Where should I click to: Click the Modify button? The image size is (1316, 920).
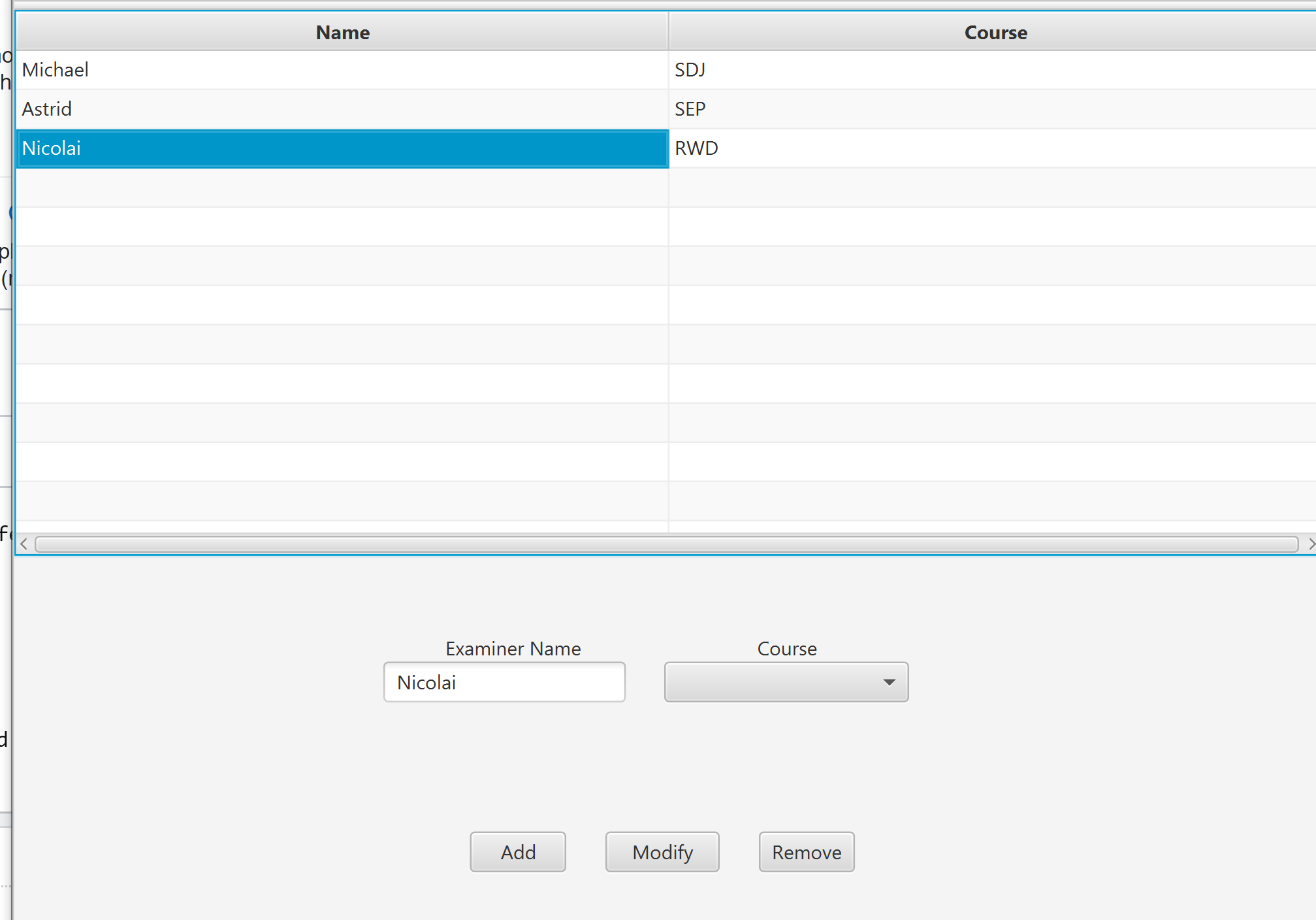pyautogui.click(x=662, y=852)
